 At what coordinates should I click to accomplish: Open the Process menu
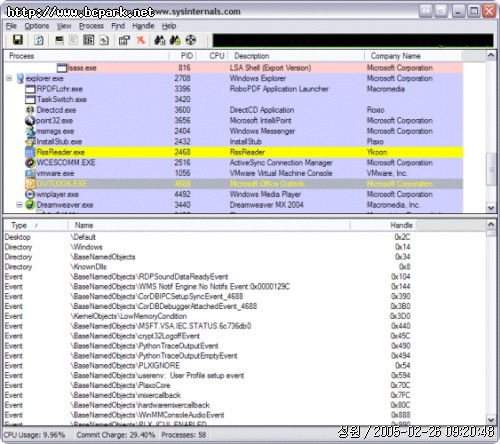tap(91, 26)
